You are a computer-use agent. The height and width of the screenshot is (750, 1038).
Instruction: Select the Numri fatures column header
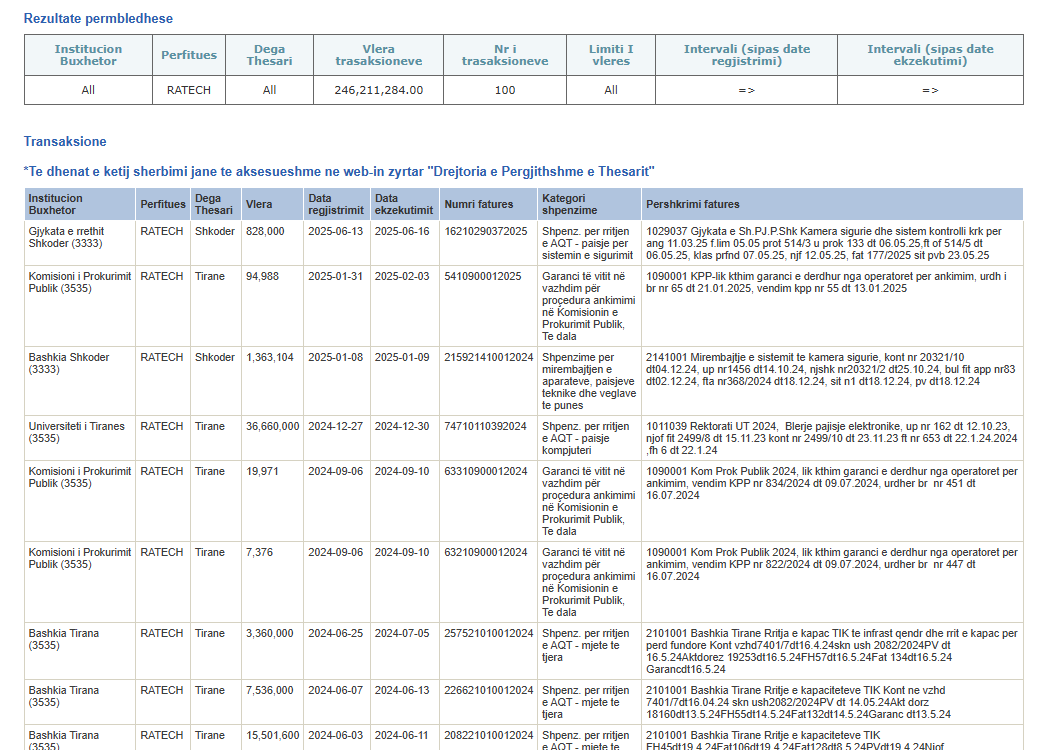tap(489, 204)
